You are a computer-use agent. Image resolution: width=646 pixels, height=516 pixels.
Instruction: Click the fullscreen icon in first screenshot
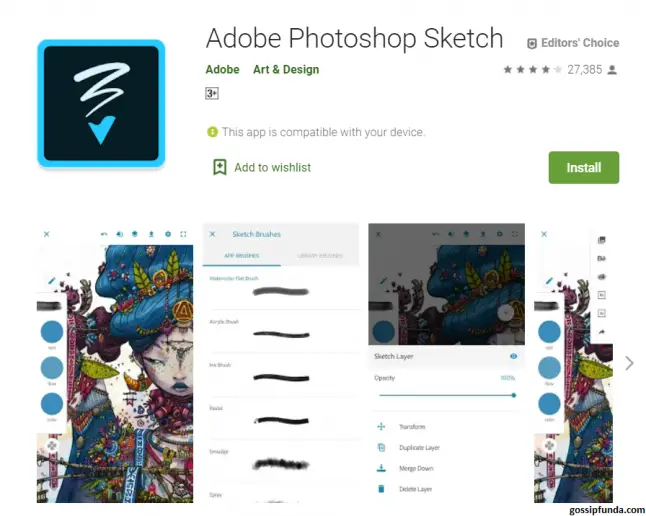click(x=183, y=234)
